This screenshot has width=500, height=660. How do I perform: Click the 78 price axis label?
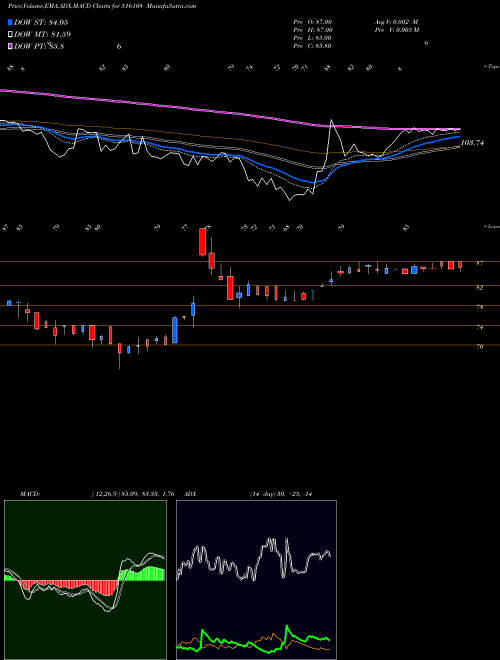(479, 307)
